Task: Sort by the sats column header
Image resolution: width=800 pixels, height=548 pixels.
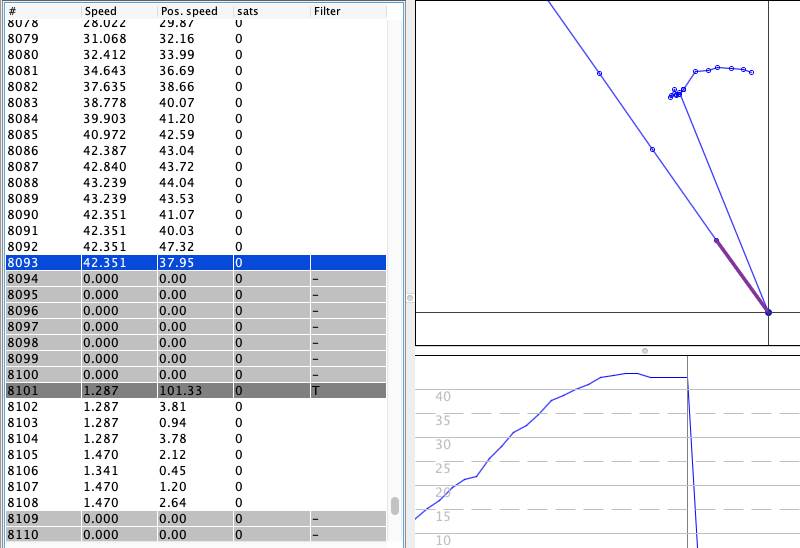Action: pos(247,11)
